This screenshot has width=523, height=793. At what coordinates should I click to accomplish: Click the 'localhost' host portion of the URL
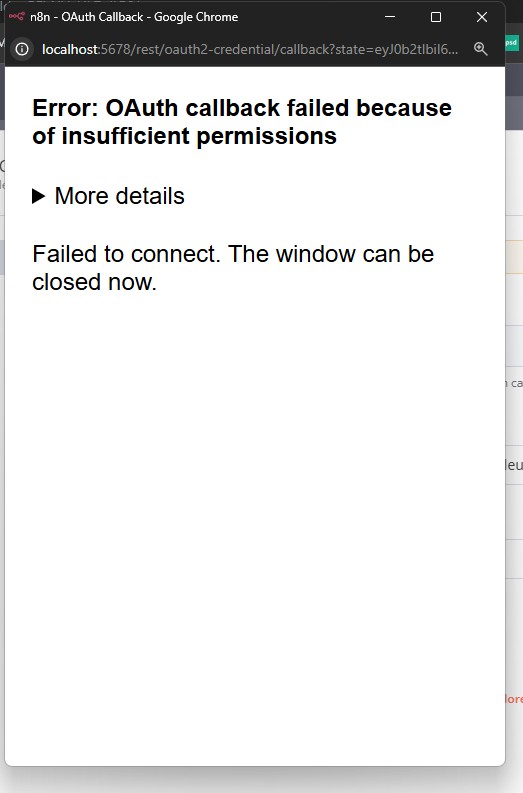click(70, 49)
